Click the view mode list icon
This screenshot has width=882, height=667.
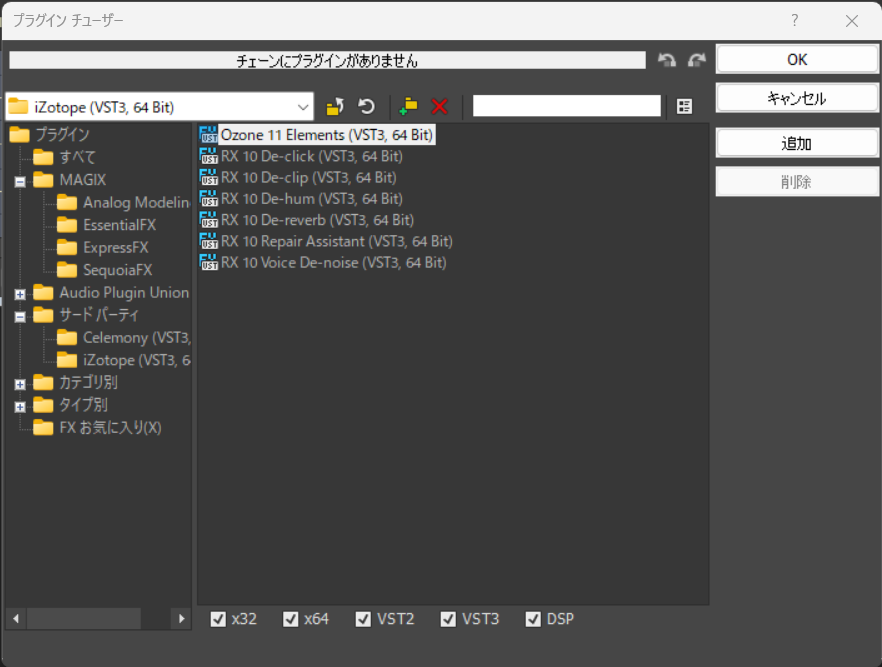(x=685, y=106)
